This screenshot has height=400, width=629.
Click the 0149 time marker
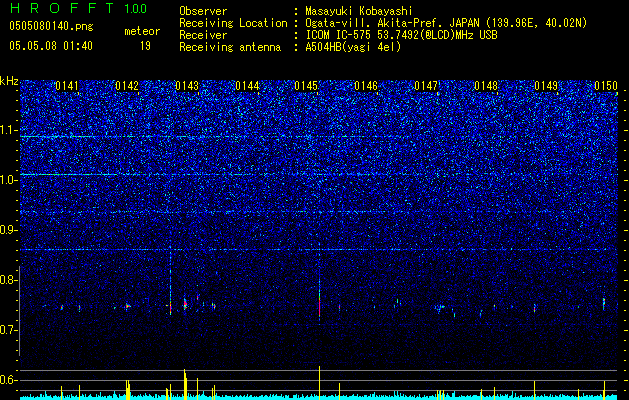pos(546,86)
